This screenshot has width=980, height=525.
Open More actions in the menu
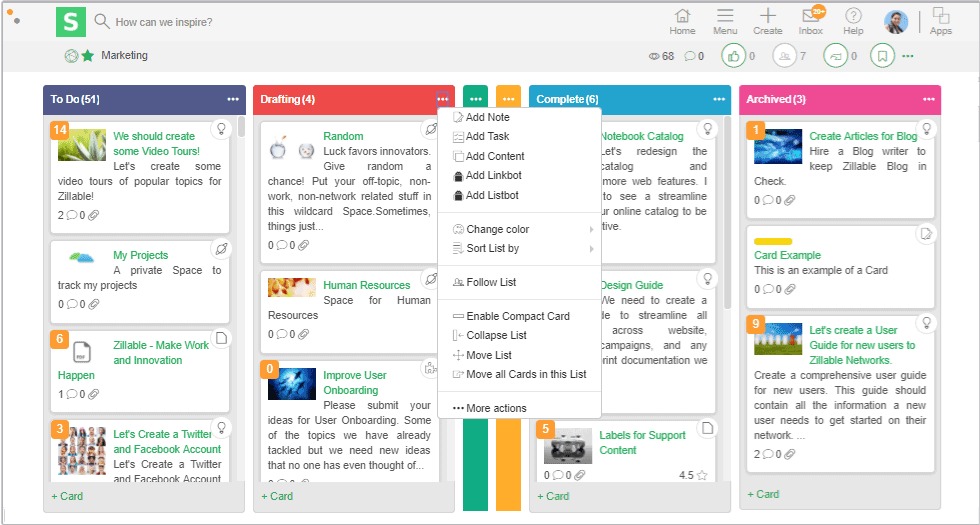[x=519, y=408]
